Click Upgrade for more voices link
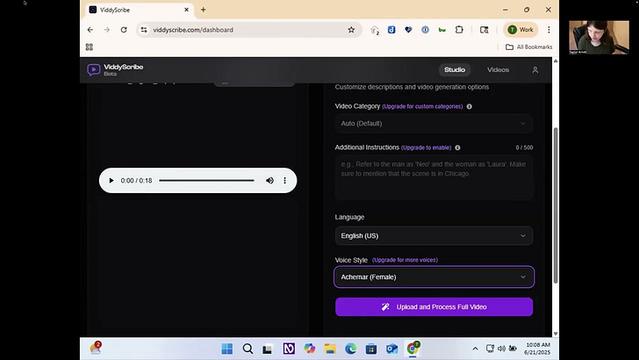 point(405,260)
